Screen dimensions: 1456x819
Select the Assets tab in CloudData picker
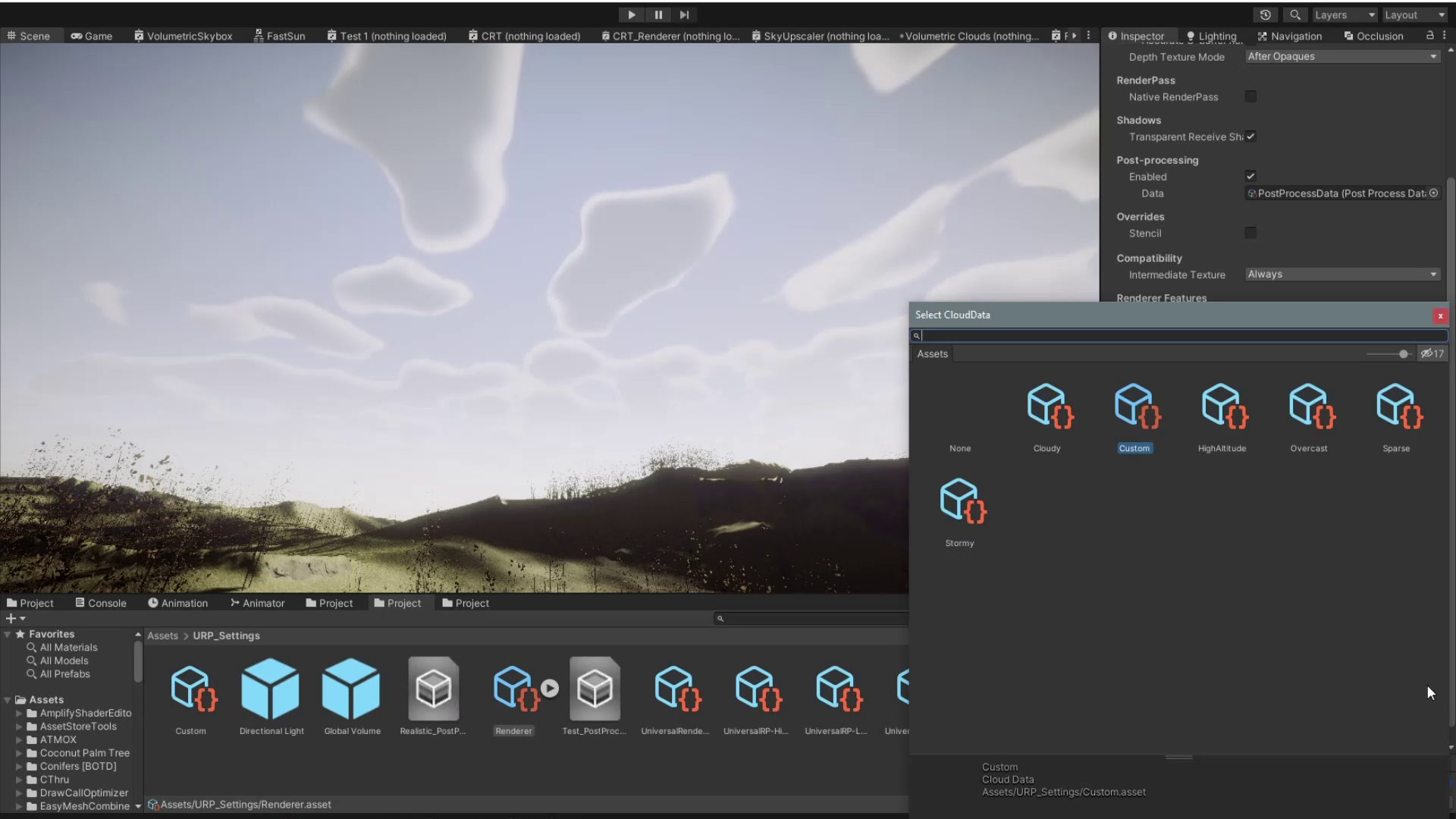932,353
